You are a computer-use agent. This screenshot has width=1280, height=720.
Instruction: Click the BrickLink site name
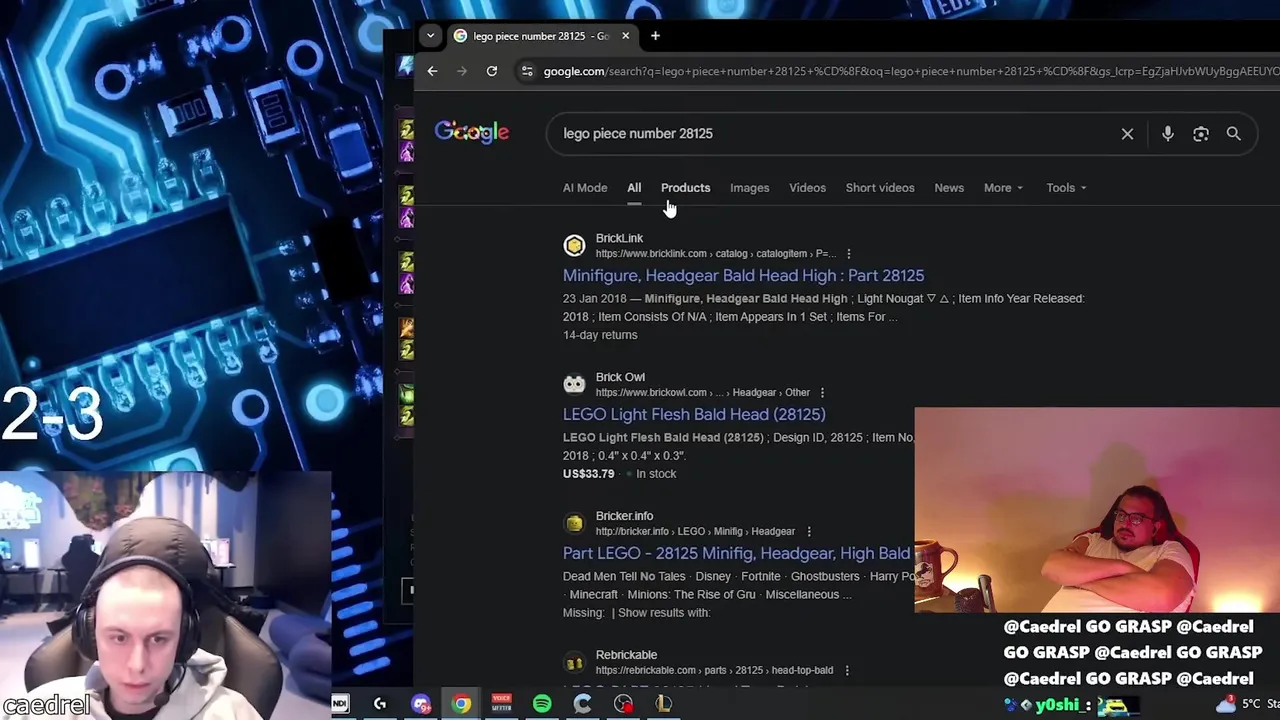coord(619,238)
